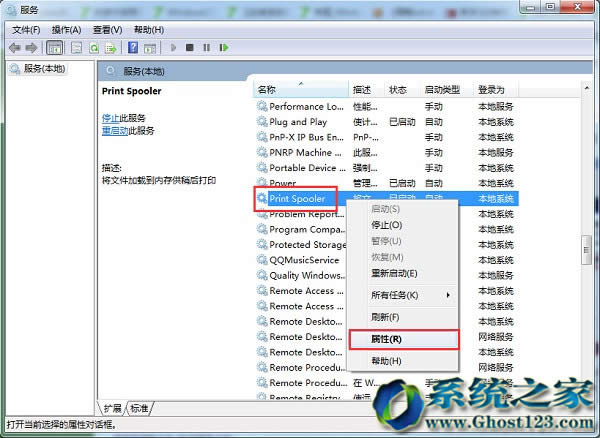Click the services list scroll-up arrow
Viewport: 600px width, 438px height.
587,88
